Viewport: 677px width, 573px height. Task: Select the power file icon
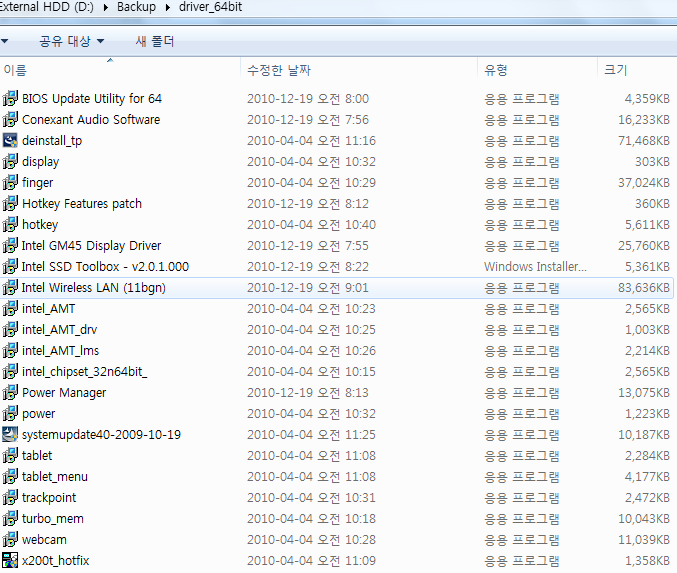tap(10, 414)
